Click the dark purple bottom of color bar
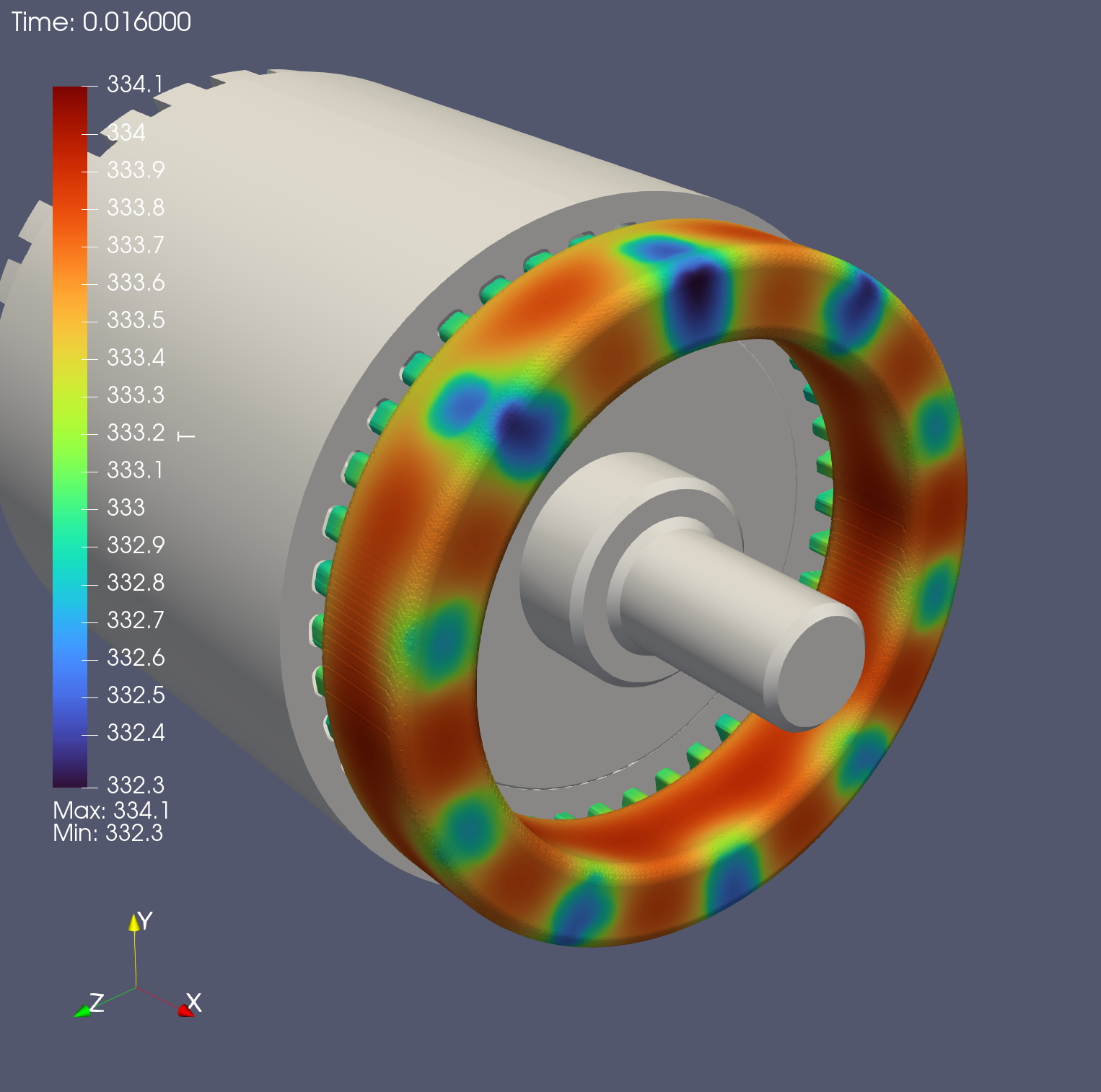Viewport: 1101px width, 1092px height. 69,775
